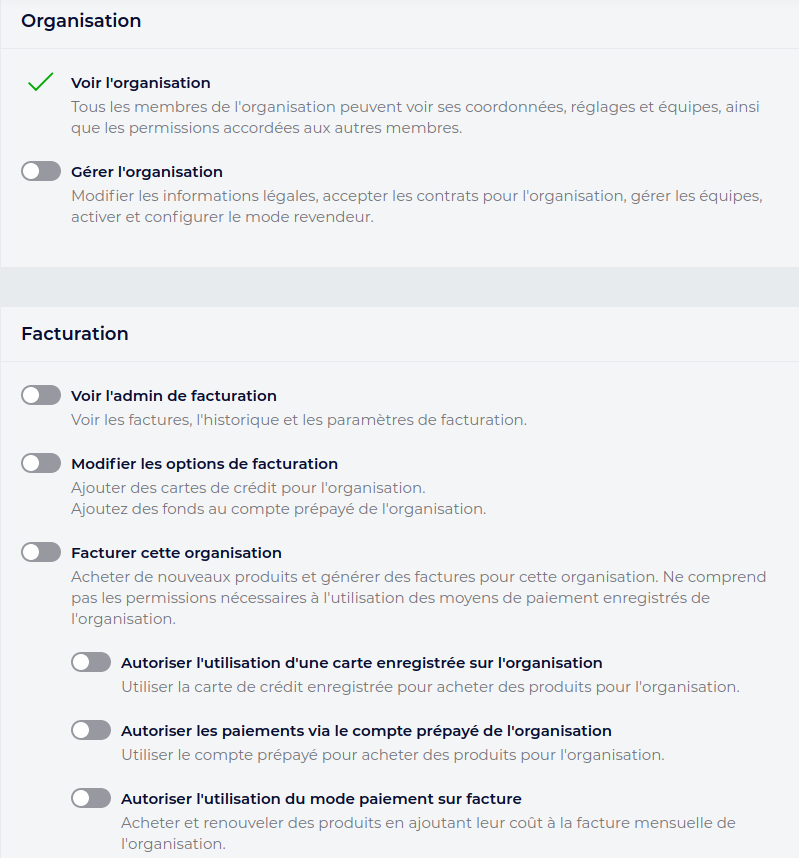The height and width of the screenshot is (858, 799).
Task: Click the carte enregistrée permission label
Action: pos(361,663)
